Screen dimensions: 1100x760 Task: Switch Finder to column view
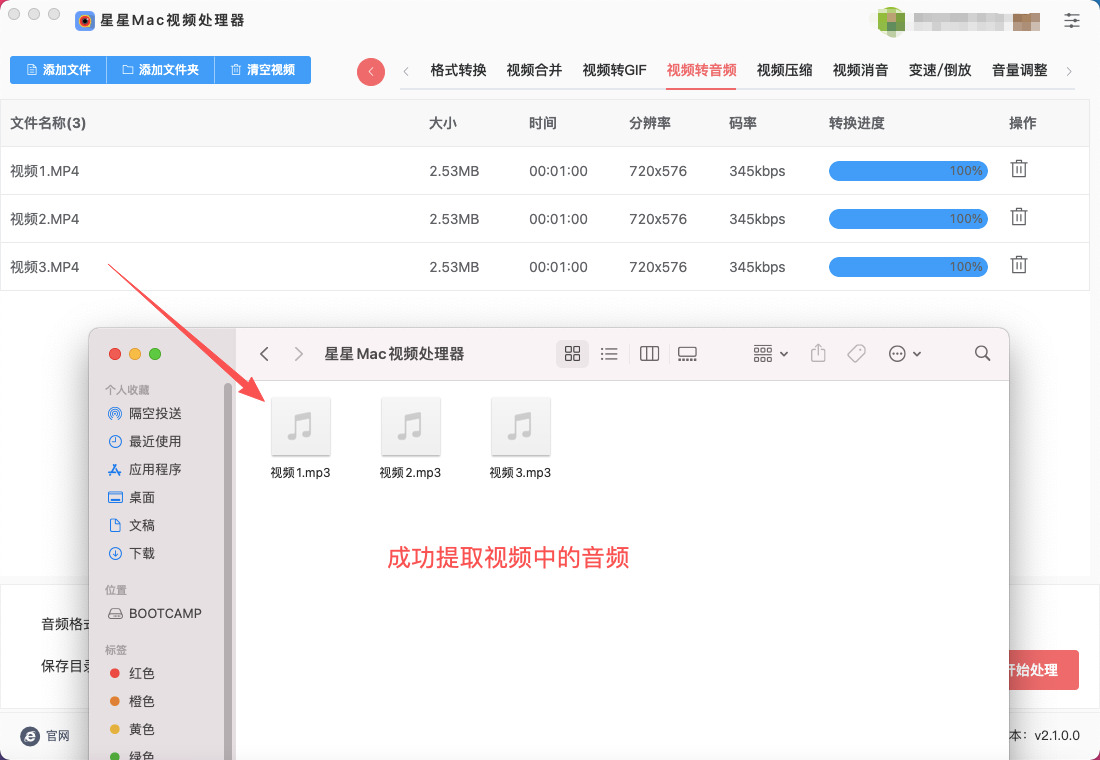pos(649,353)
